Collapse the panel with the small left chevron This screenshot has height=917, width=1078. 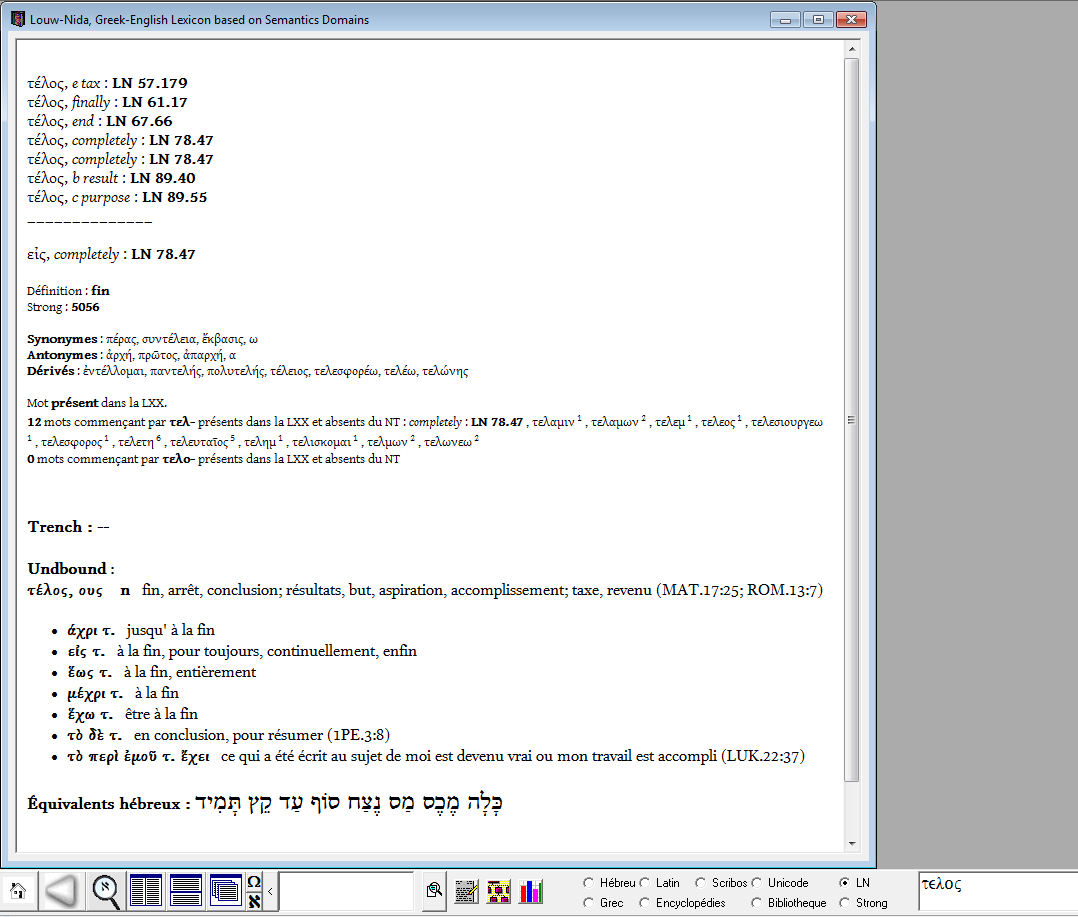(270, 892)
